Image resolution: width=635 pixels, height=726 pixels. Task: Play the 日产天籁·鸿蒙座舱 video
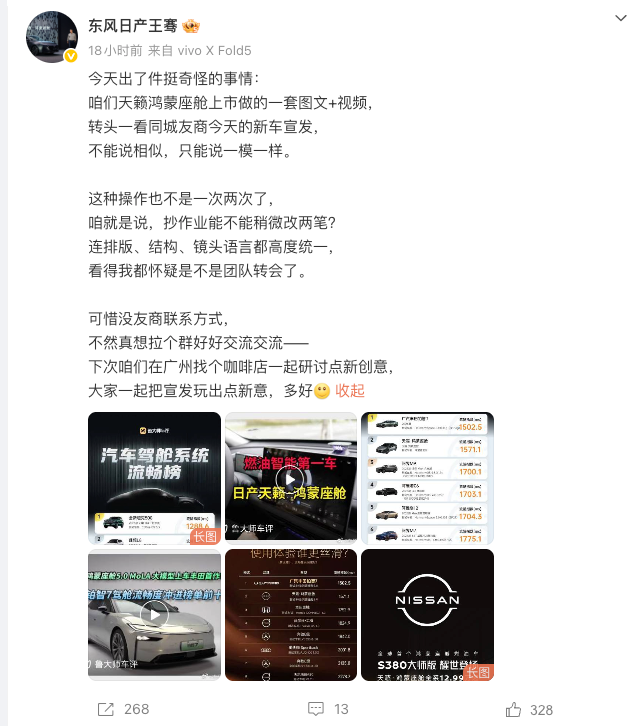coord(291,478)
